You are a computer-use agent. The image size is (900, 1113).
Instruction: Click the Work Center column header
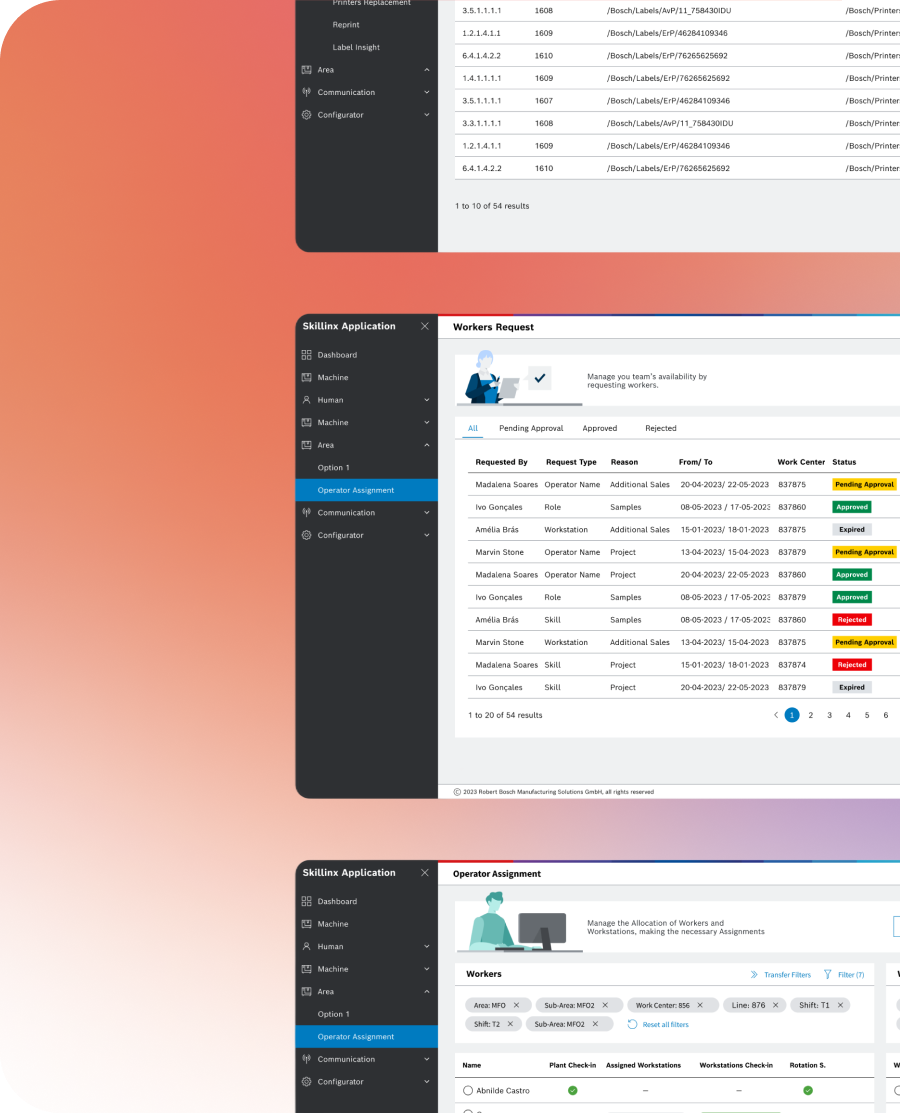pyautogui.click(x=801, y=462)
